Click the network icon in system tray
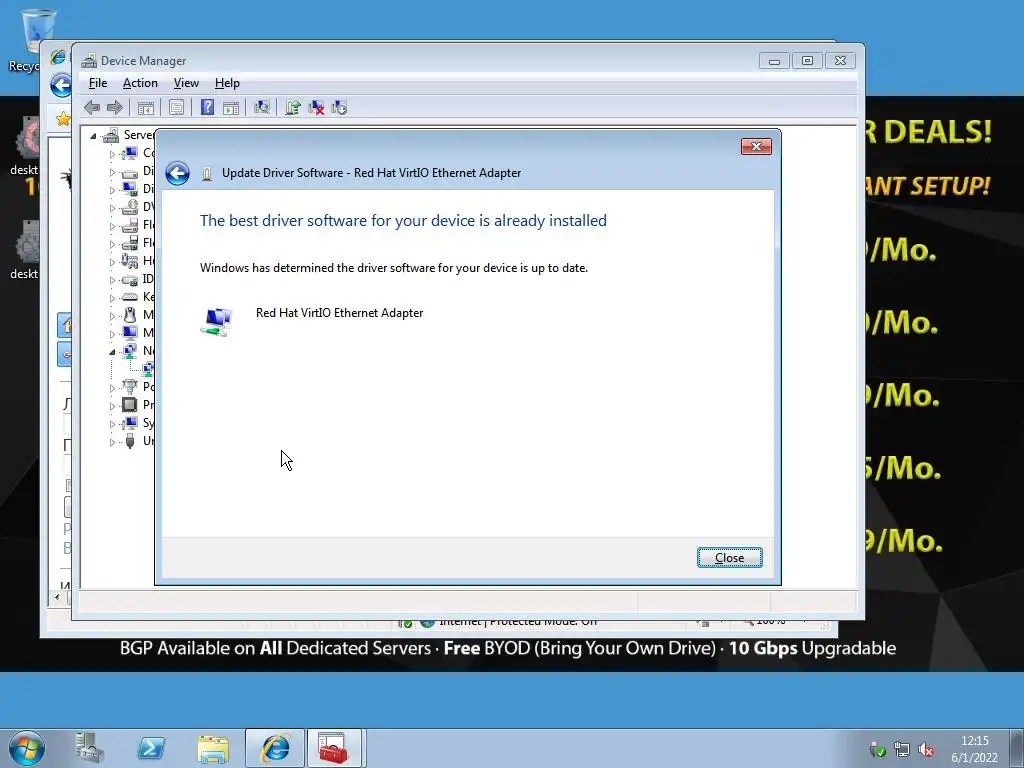 [902, 750]
